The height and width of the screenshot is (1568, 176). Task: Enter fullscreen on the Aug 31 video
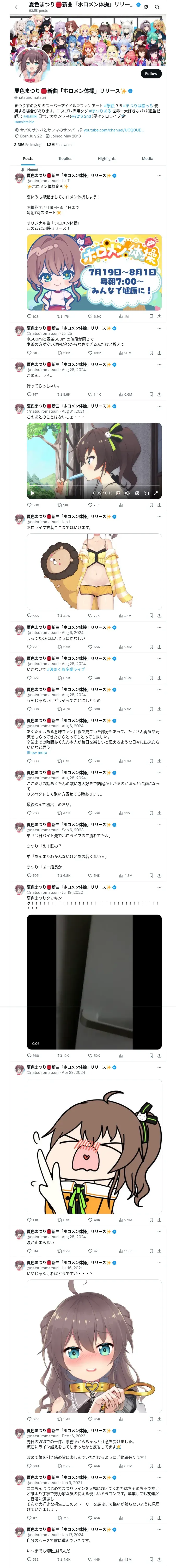[155, 493]
